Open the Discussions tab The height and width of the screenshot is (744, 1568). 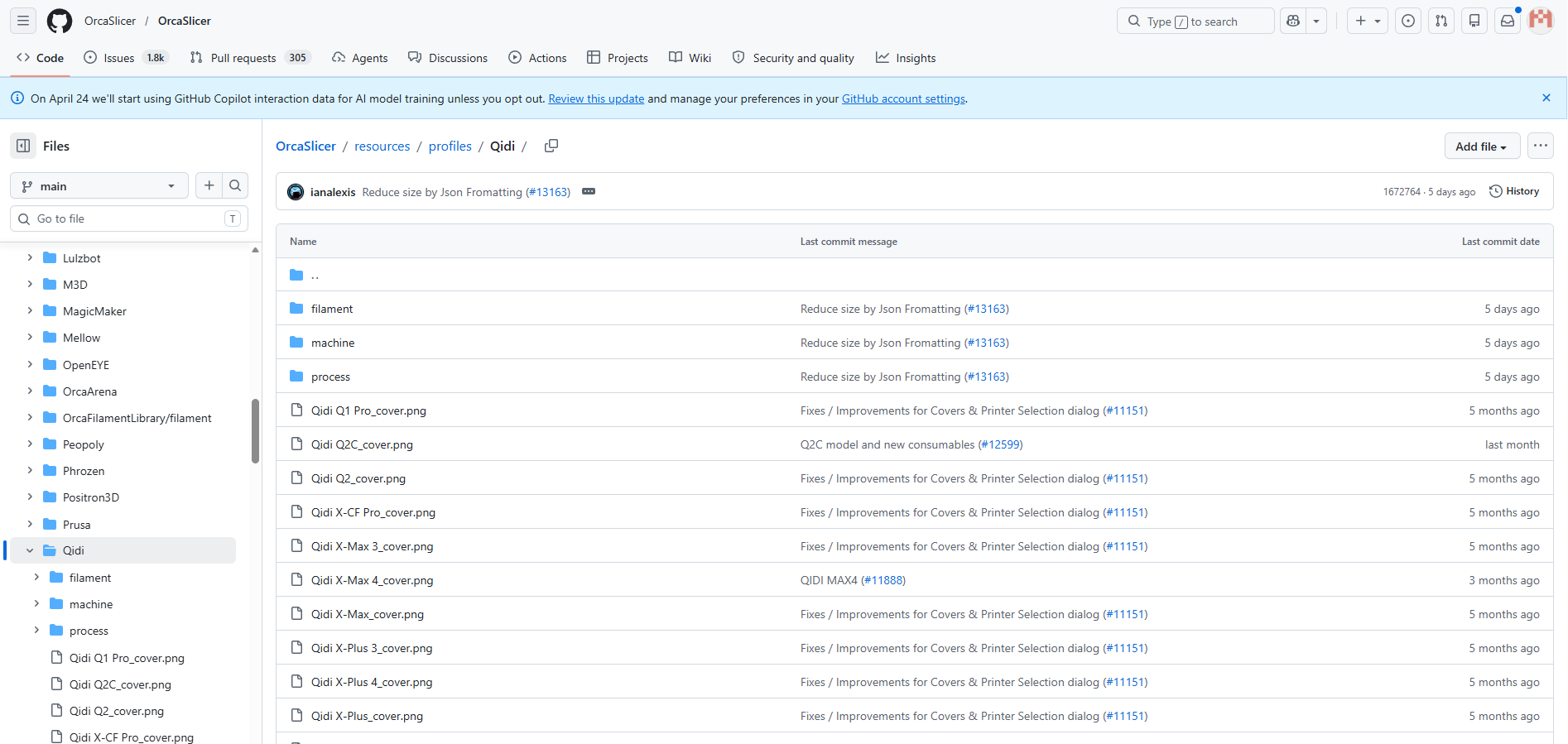pos(448,58)
